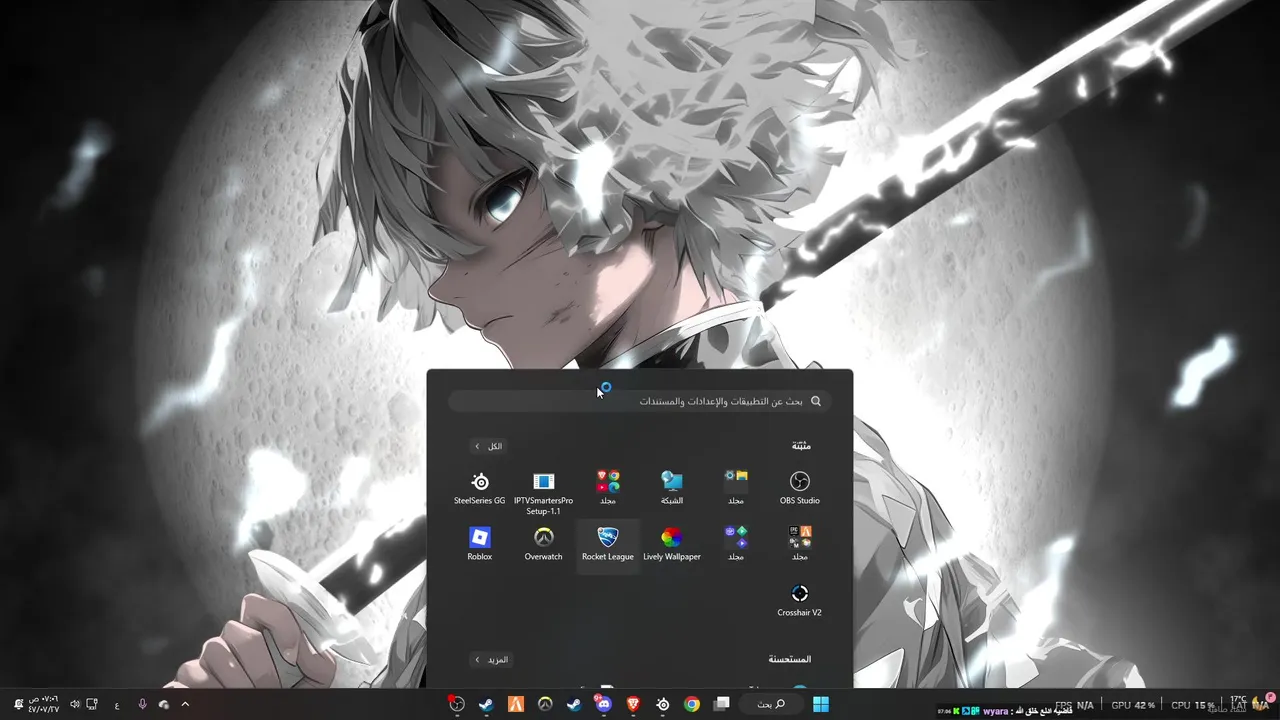The height and width of the screenshot is (720, 1280).
Task: Open OBS Studio from pinned apps
Action: 799,487
